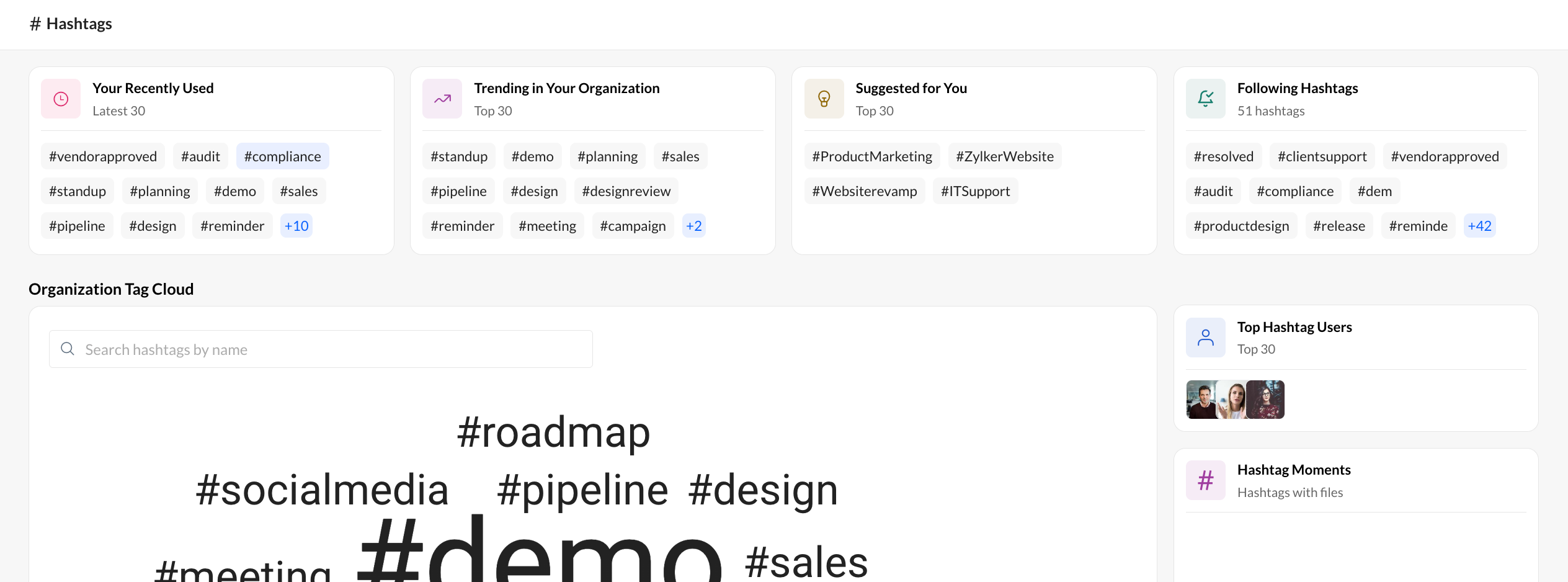
Task: Click the first top user's avatar photo
Action: (1201, 400)
